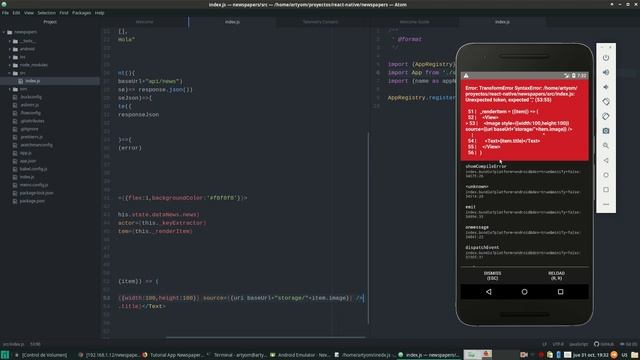Click the clipboard tray icon in the taskbar

(550, 355)
